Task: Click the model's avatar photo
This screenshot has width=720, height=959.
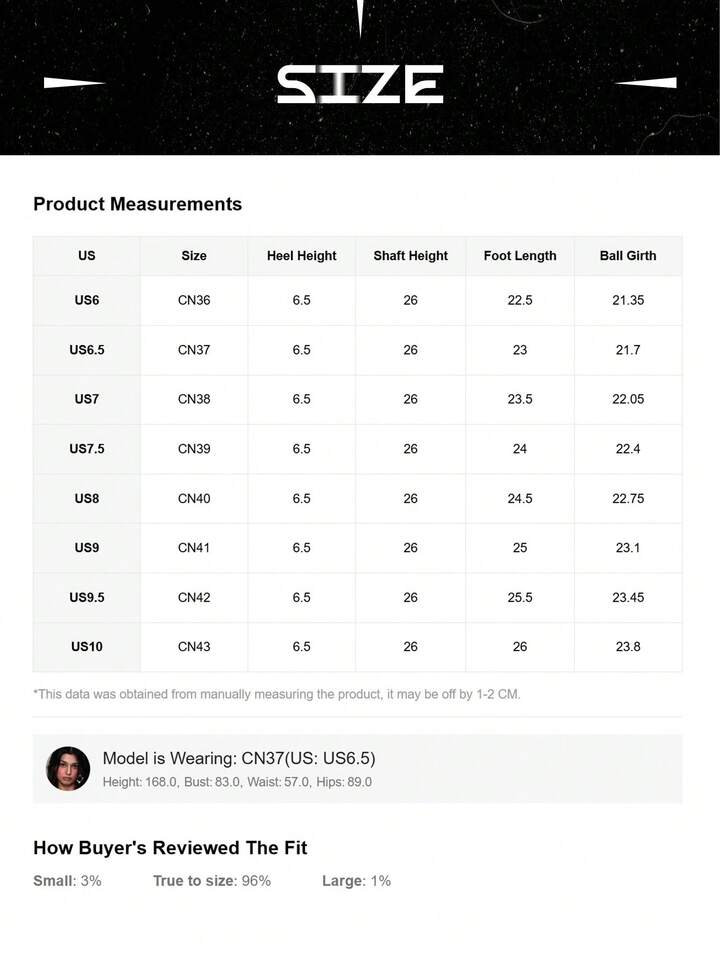Action: click(x=67, y=769)
